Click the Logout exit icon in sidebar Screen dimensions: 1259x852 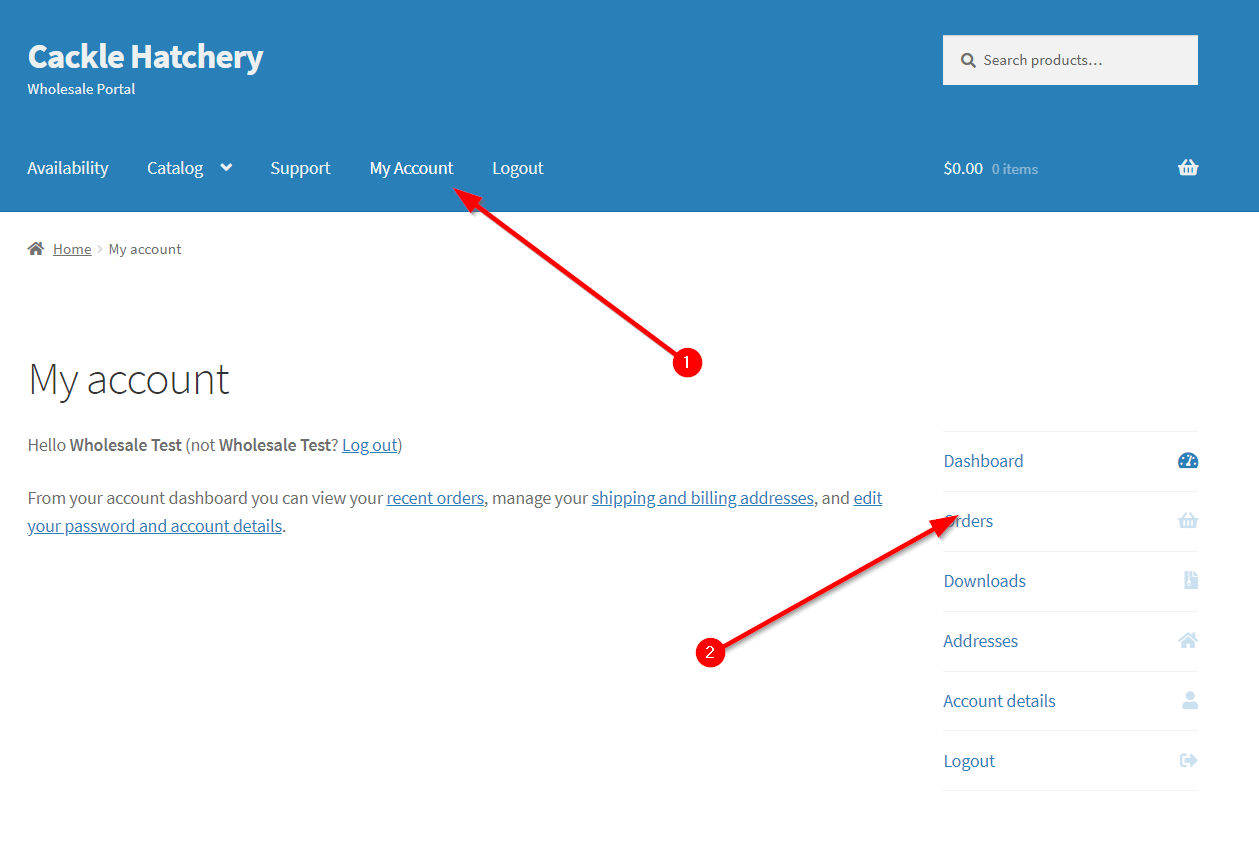(x=1189, y=761)
